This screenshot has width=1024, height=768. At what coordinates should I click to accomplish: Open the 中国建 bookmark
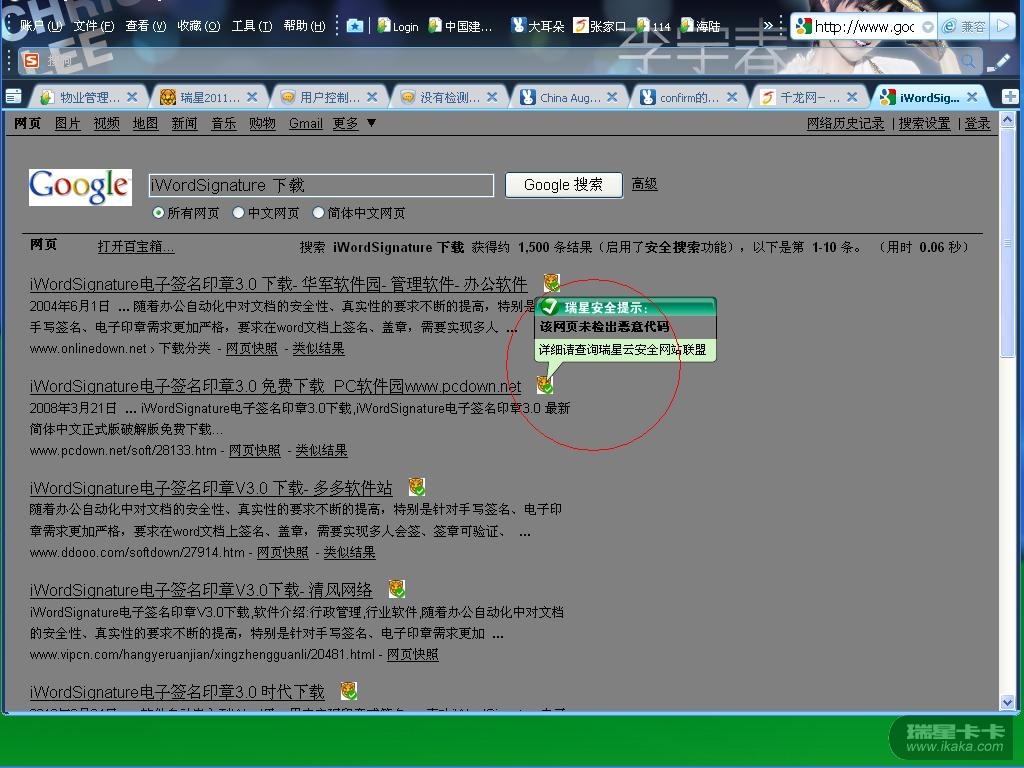click(460, 26)
